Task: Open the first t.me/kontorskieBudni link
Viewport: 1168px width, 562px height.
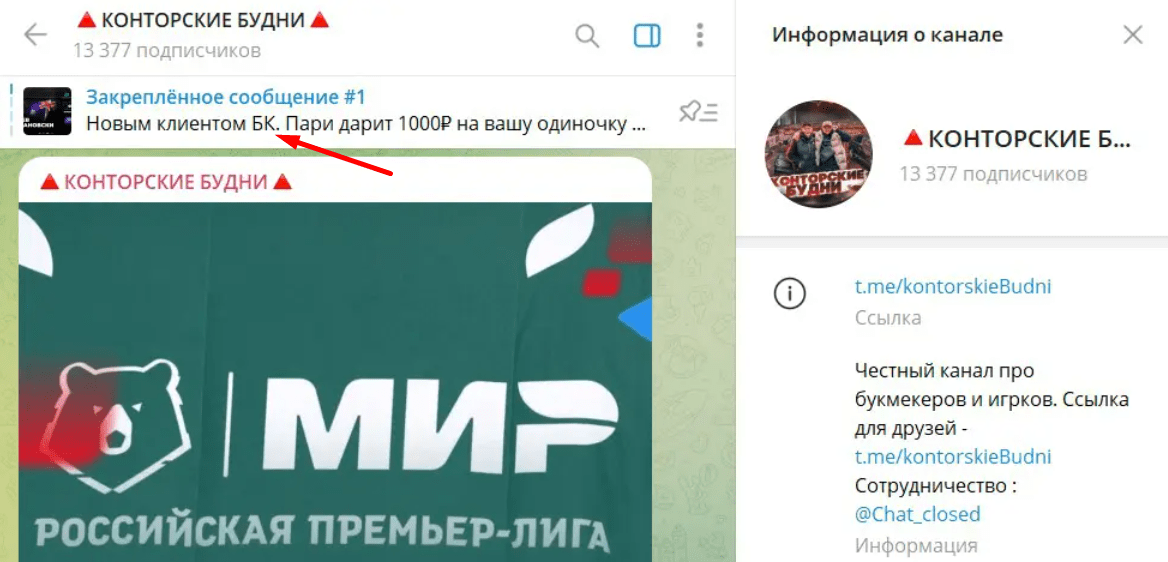Action: pos(953,286)
